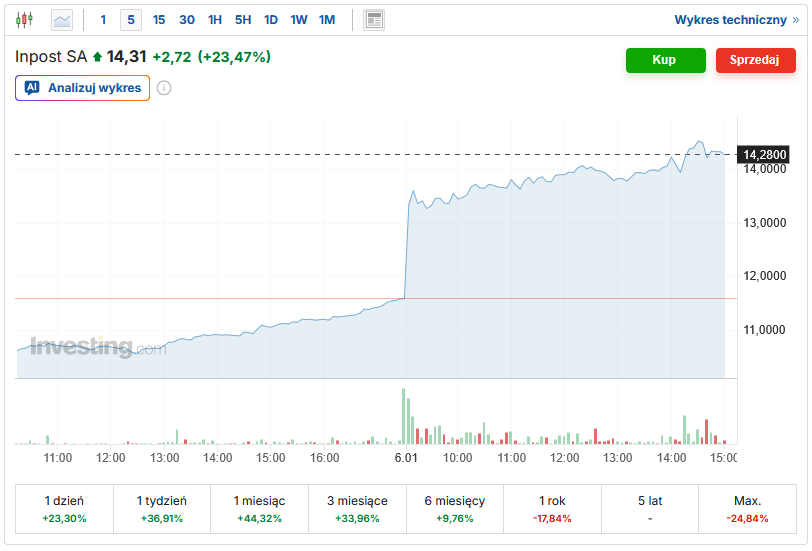Choose the 1H chart interval
This screenshot has height=551, width=812.
coord(215,20)
